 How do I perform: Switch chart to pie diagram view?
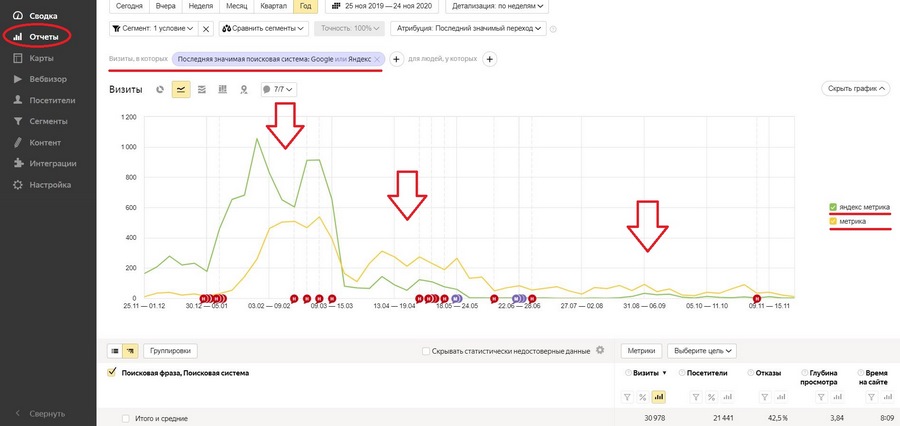(160, 90)
